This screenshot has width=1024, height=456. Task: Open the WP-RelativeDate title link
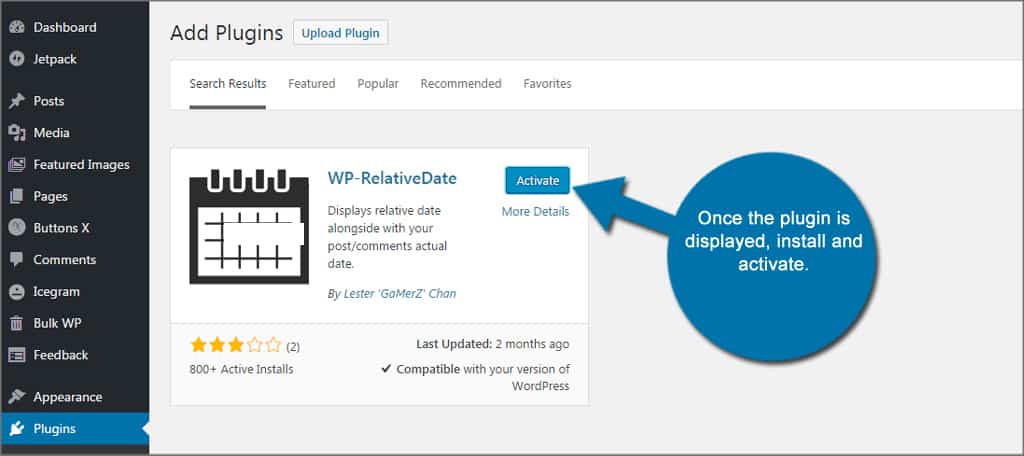(x=392, y=178)
